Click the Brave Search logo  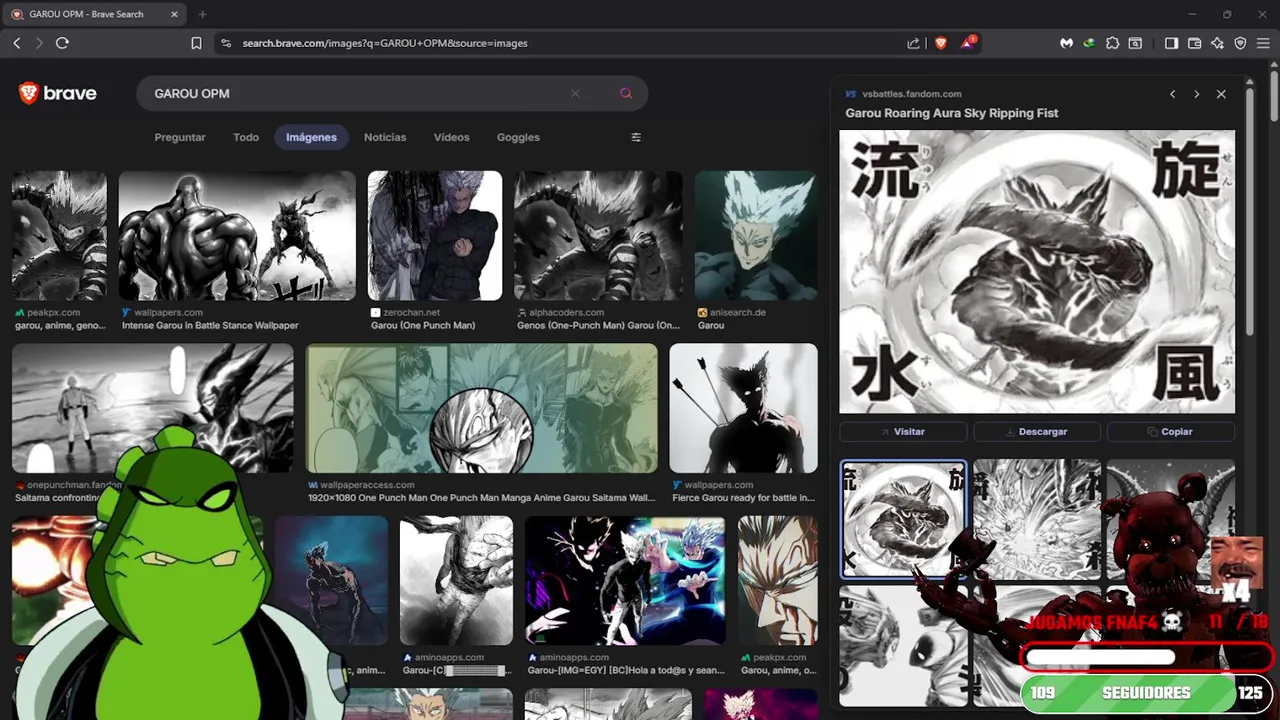click(x=58, y=93)
